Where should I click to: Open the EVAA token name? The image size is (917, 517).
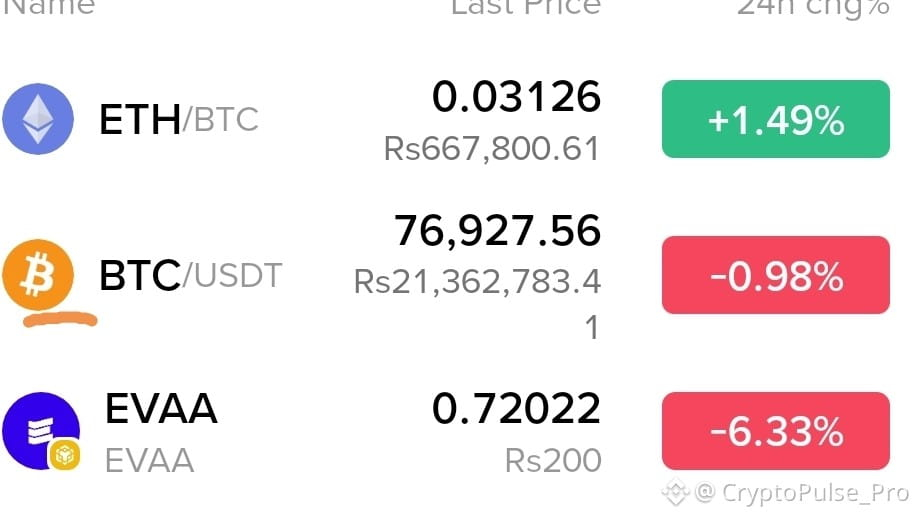(161, 408)
